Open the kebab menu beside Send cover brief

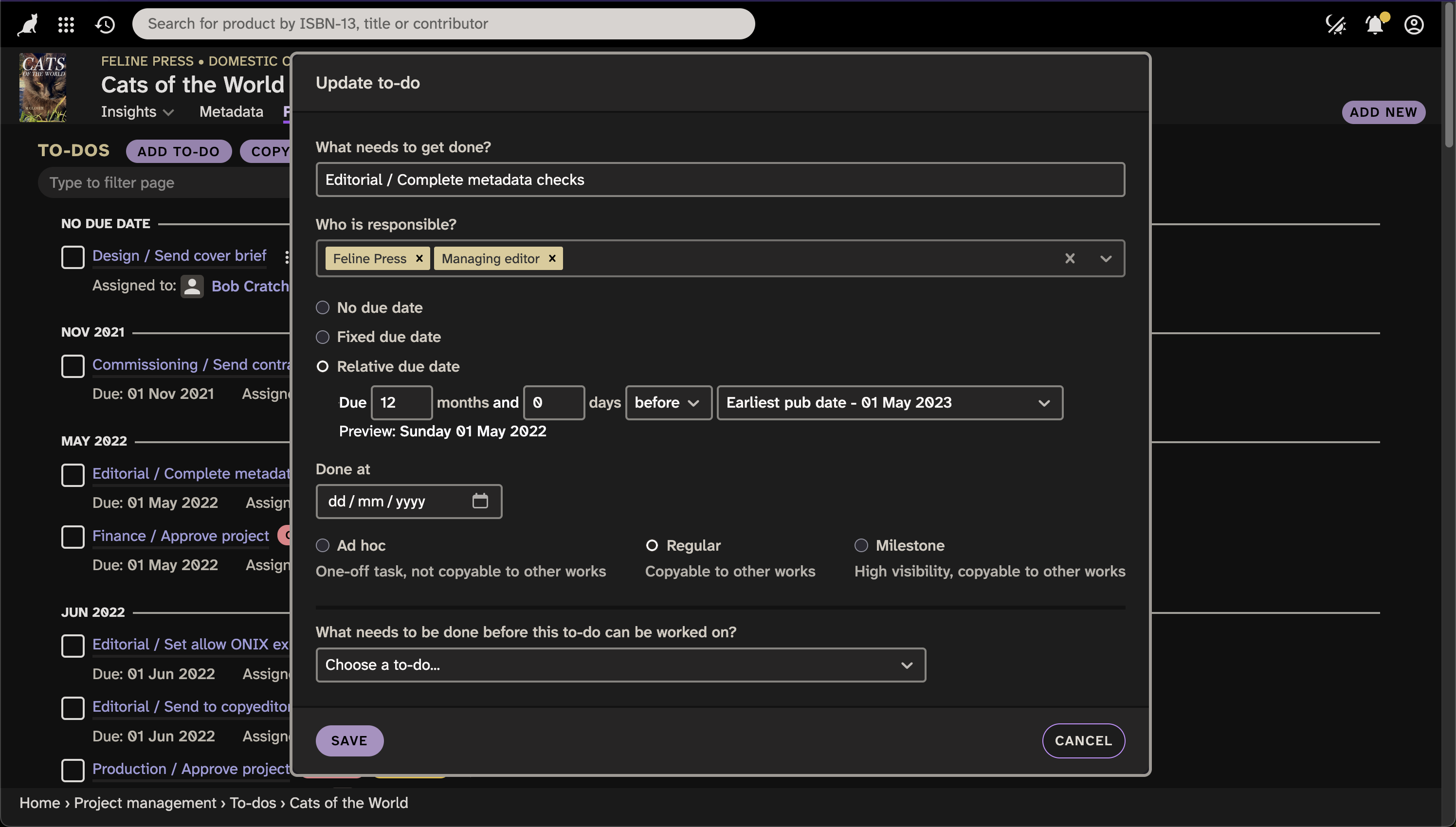[287, 257]
